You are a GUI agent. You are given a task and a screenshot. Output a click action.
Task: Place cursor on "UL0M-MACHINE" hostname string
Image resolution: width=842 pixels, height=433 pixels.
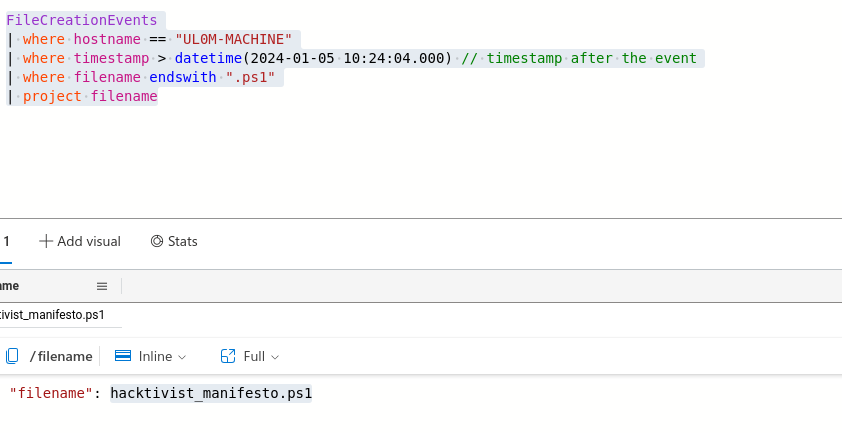tap(232, 39)
